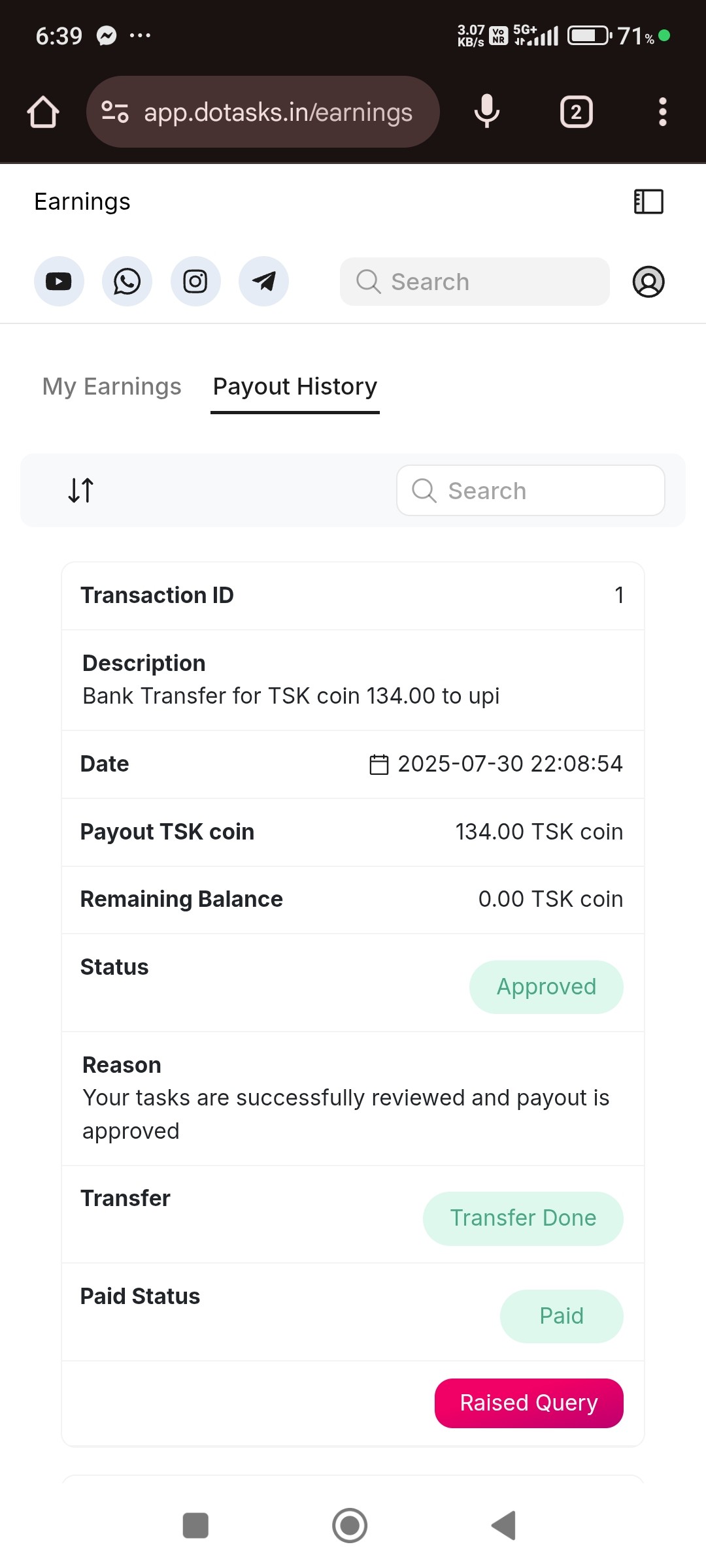706x1568 pixels.
Task: Click the Raised Query button
Action: coord(529,1403)
